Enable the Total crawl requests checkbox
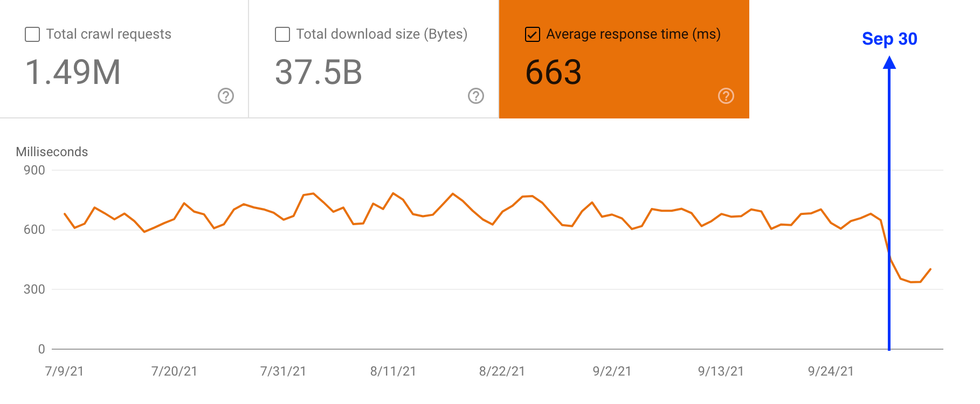The image size is (980, 404). [x=32, y=35]
